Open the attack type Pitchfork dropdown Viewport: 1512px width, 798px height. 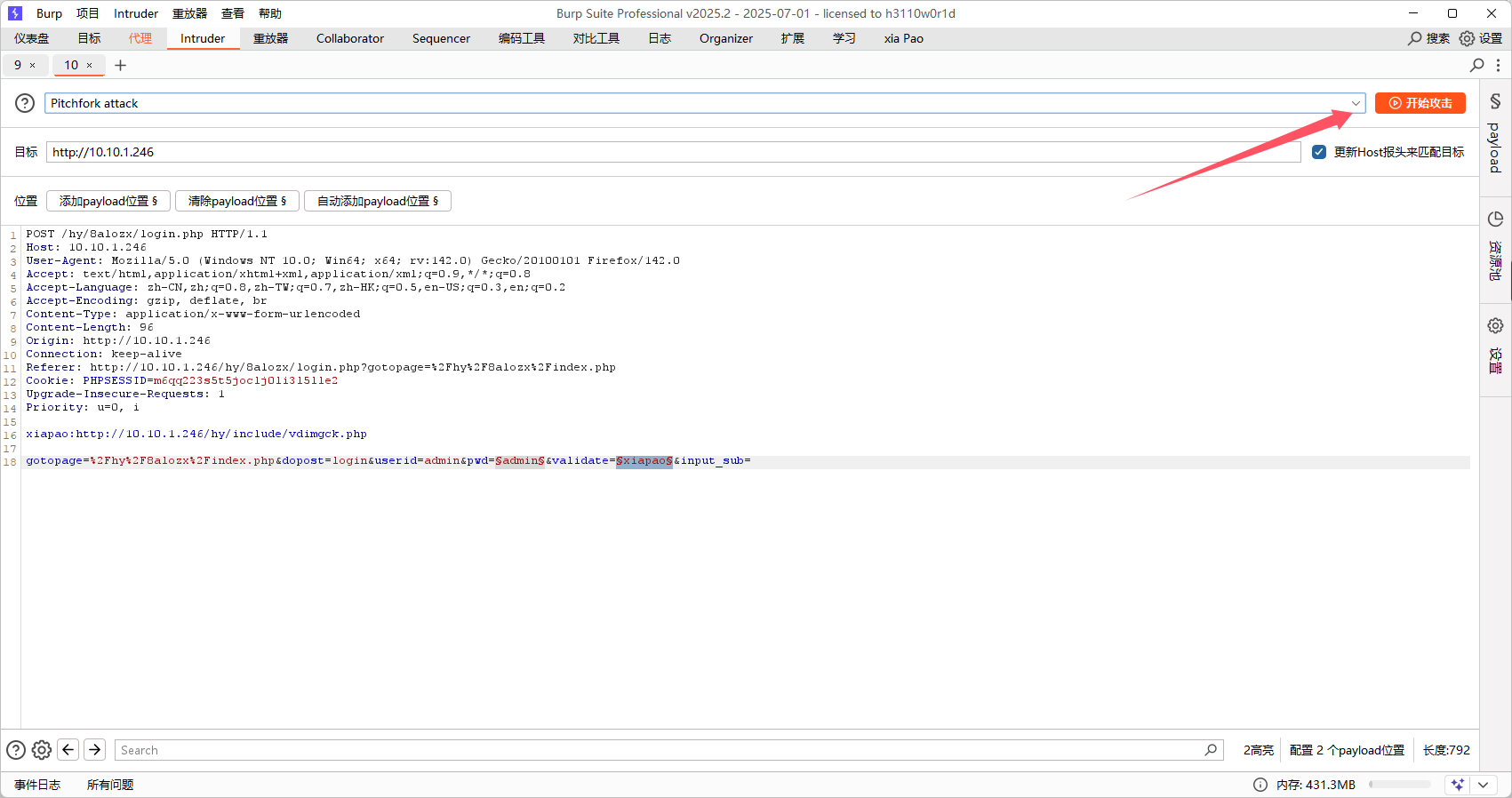[1356, 103]
